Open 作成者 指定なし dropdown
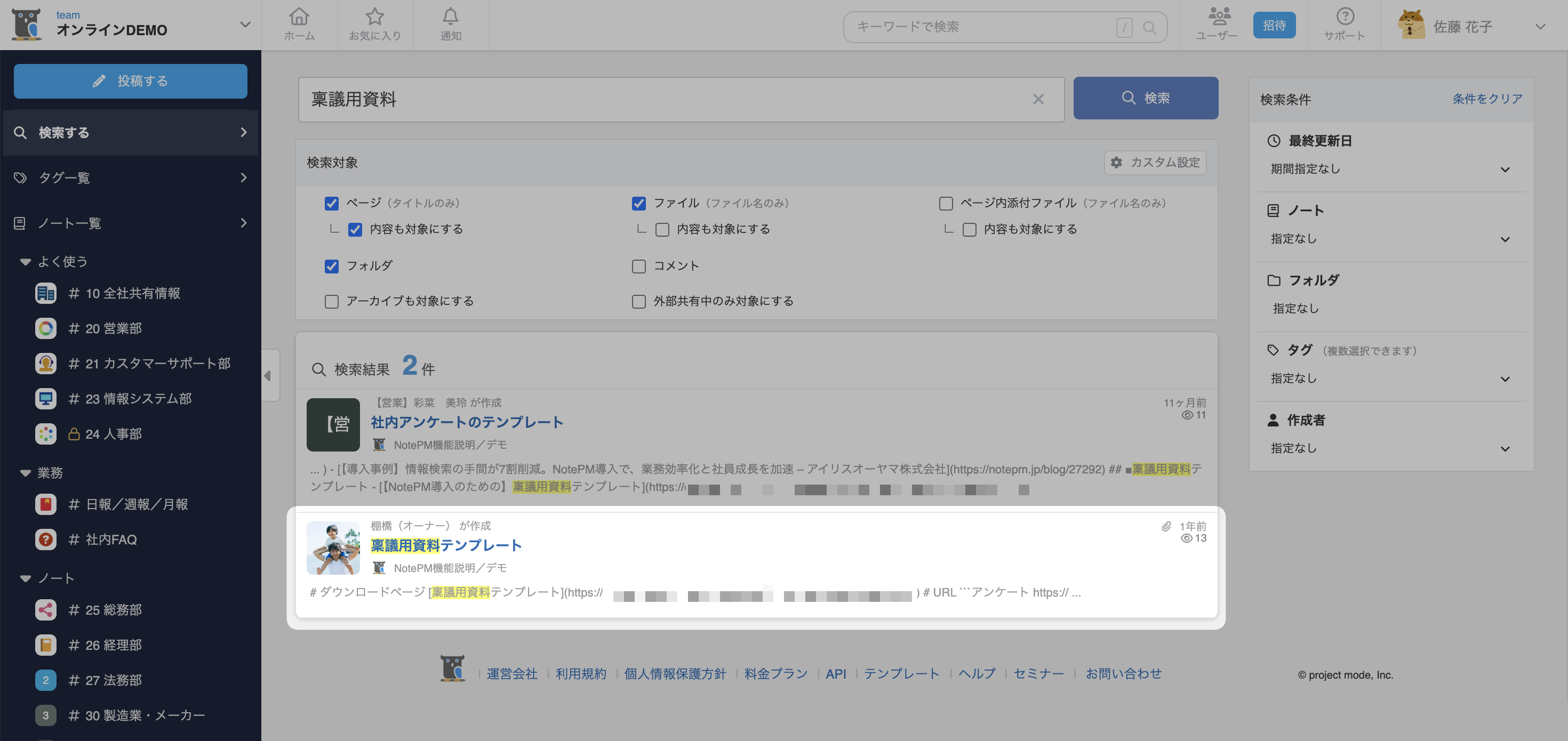Screen dimensions: 1568x741 point(1390,448)
